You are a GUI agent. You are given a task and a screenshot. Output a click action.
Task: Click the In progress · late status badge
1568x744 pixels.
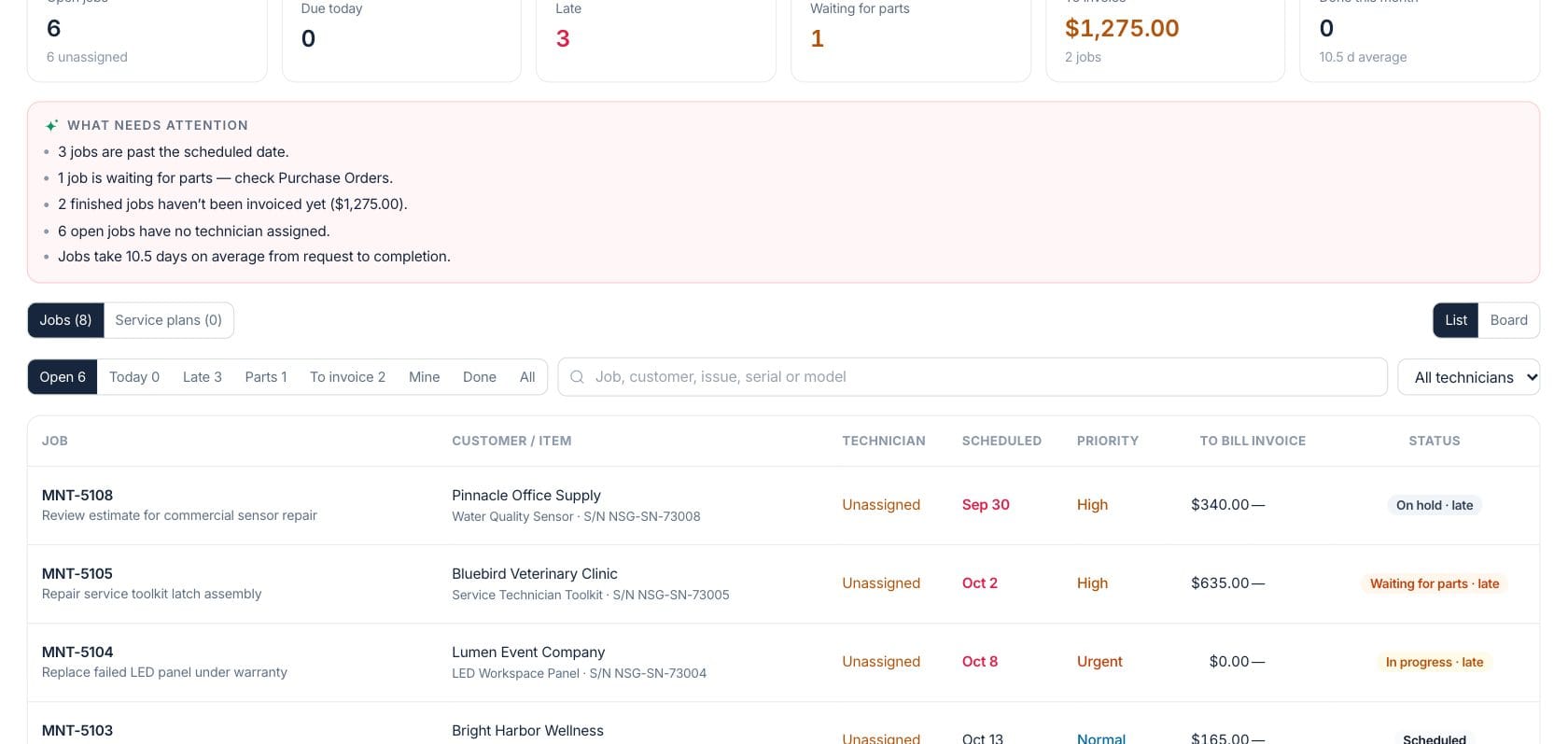pyautogui.click(x=1435, y=662)
